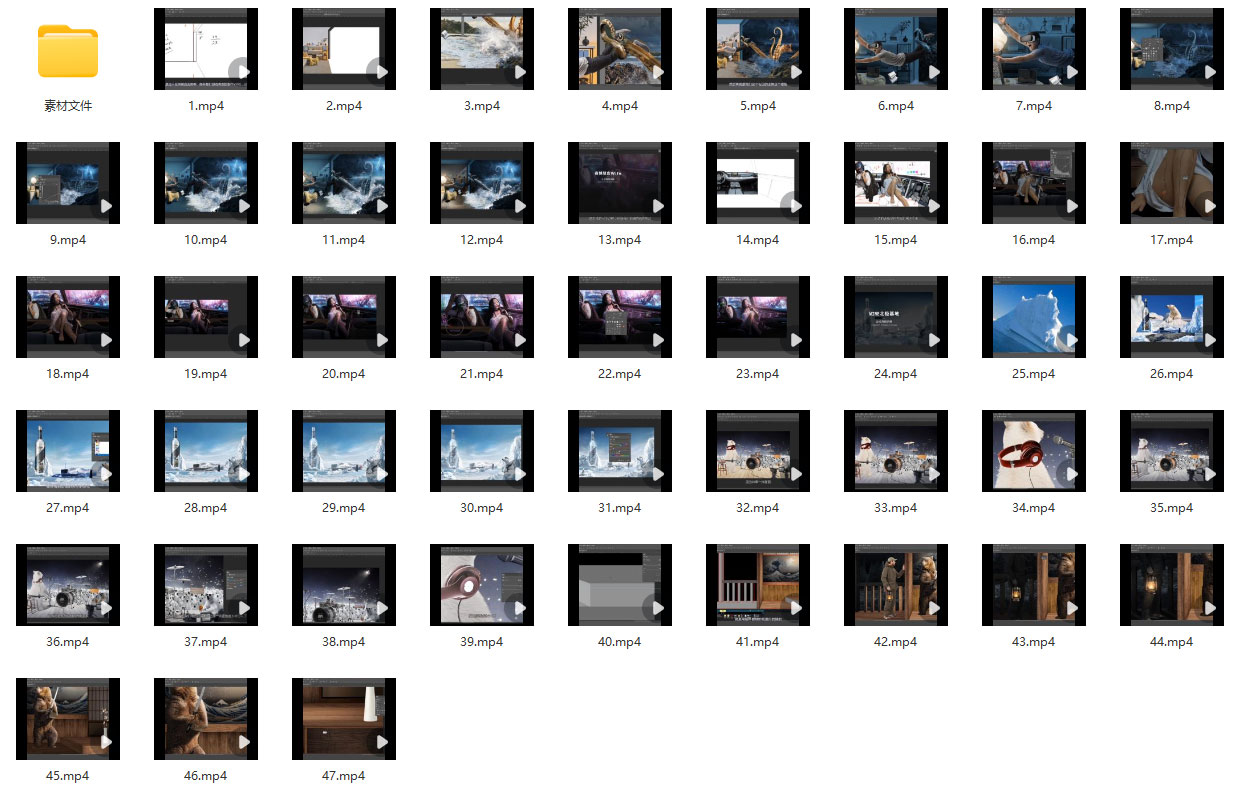Image resolution: width=1238 pixels, height=798 pixels.
Task: Click the 10.mp4 file name label
Action: pos(206,240)
